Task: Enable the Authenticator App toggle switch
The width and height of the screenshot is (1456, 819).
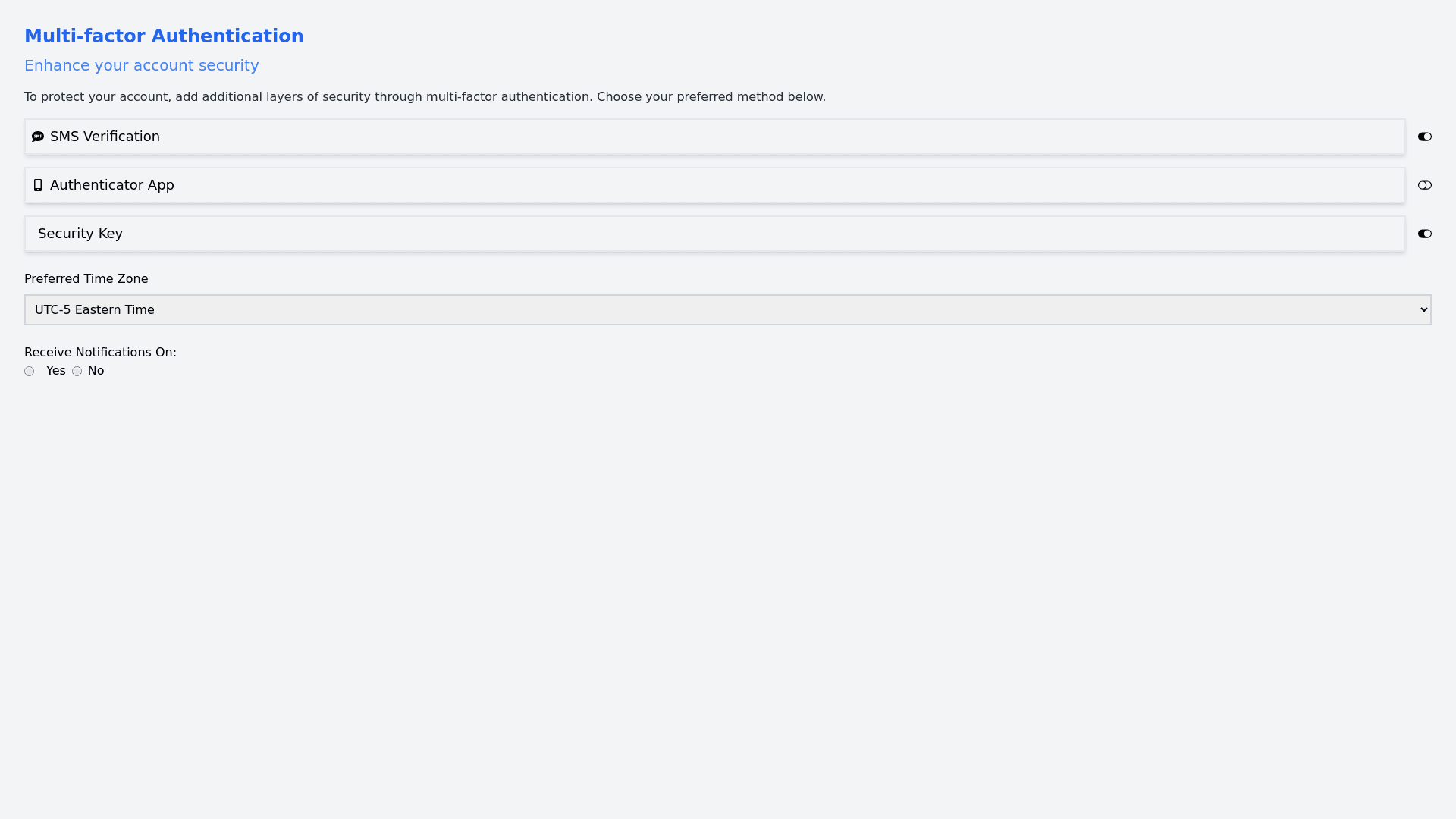Action: point(1424,185)
